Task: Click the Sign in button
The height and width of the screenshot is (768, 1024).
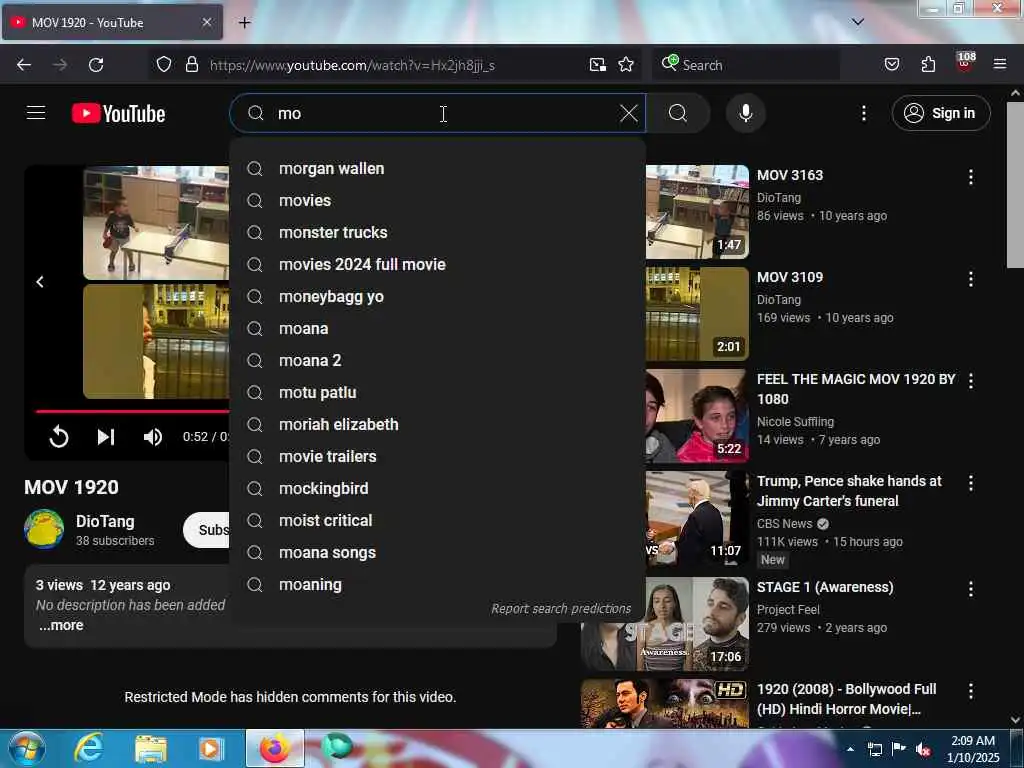Action: tap(940, 113)
